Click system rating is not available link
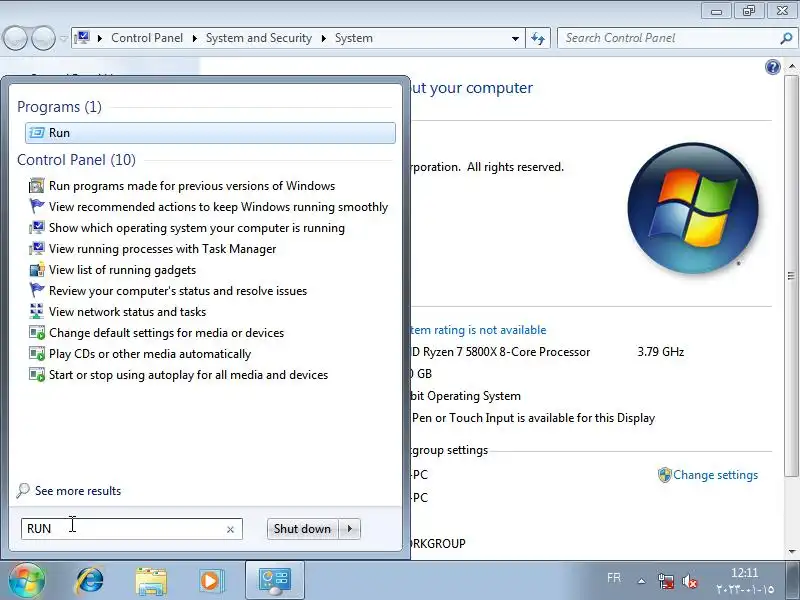 pos(478,330)
